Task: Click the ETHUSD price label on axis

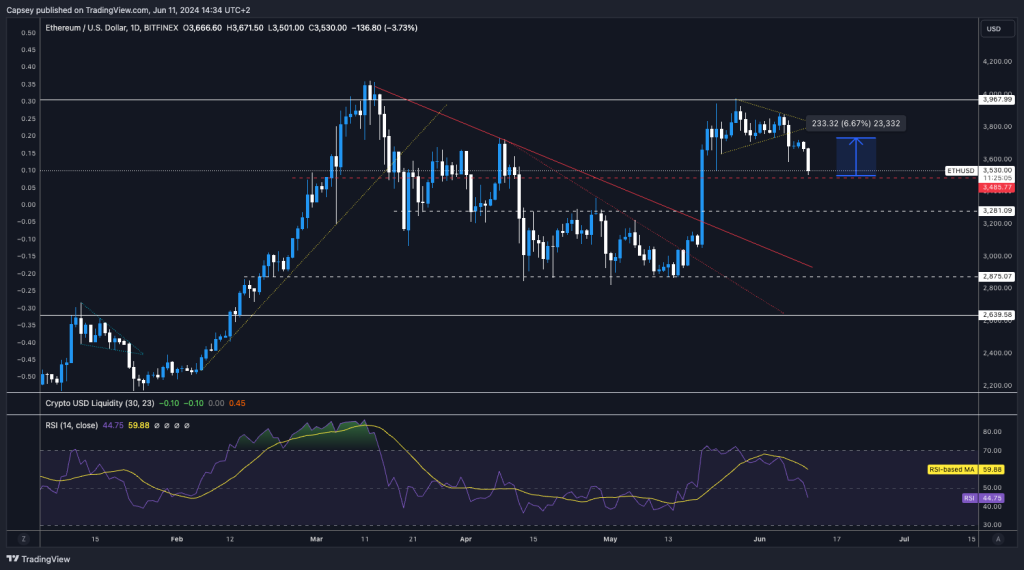Action: (x=960, y=171)
